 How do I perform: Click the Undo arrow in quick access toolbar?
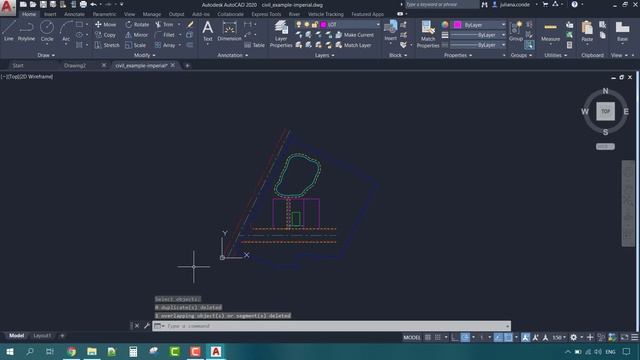tap(93, 4)
